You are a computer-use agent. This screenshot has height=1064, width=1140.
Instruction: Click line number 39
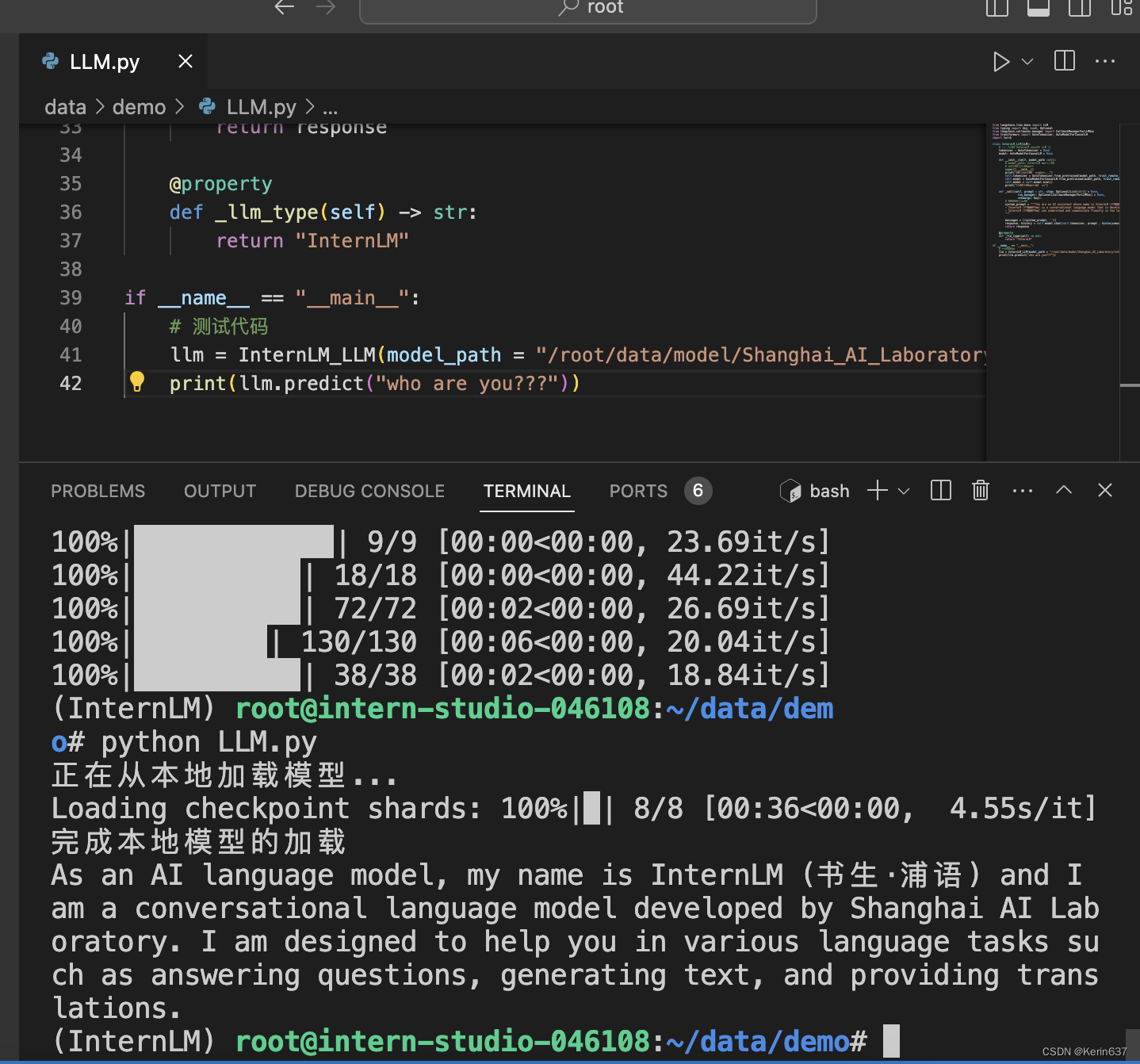(71, 298)
